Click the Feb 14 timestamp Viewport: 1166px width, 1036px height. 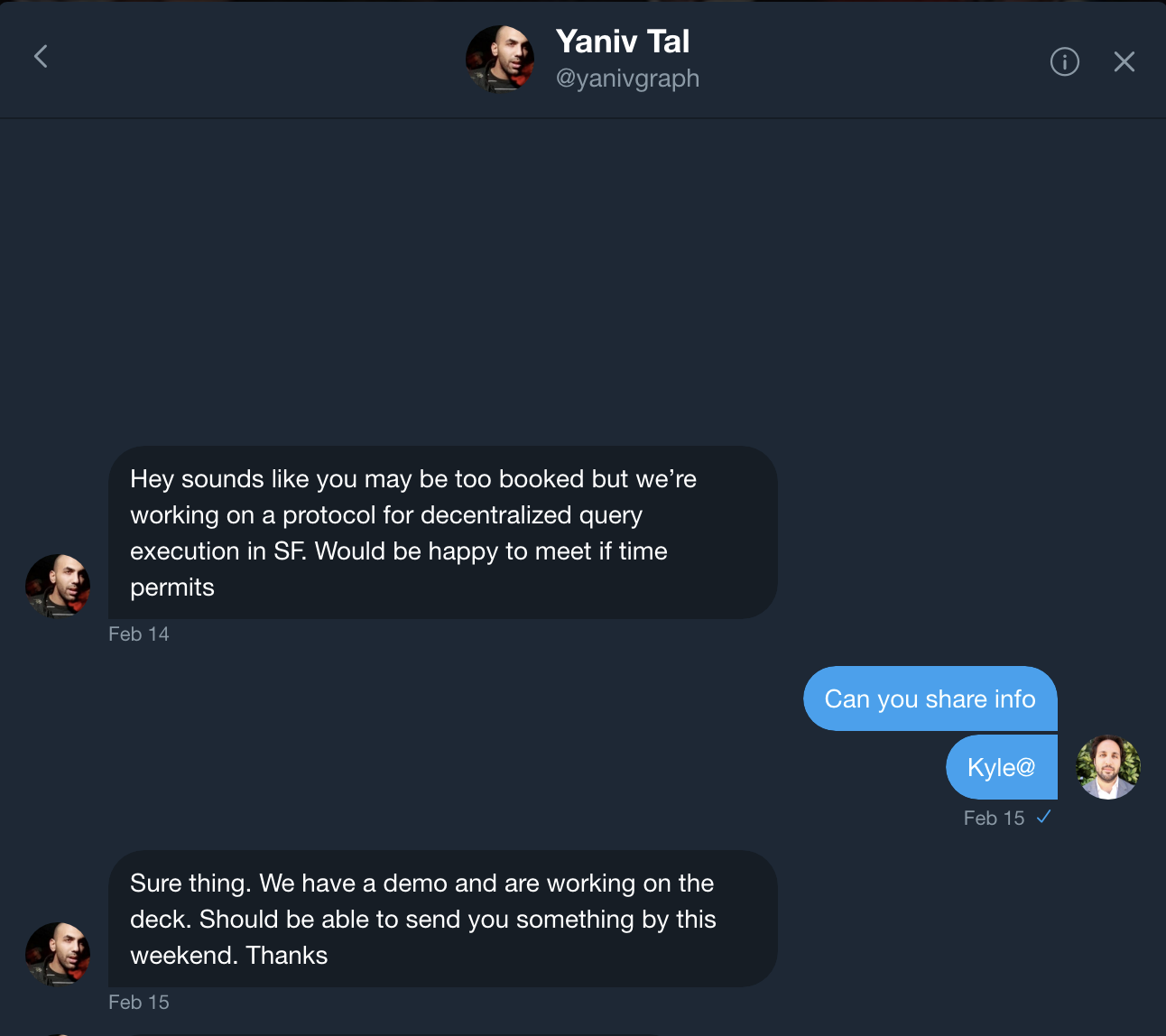coord(138,634)
